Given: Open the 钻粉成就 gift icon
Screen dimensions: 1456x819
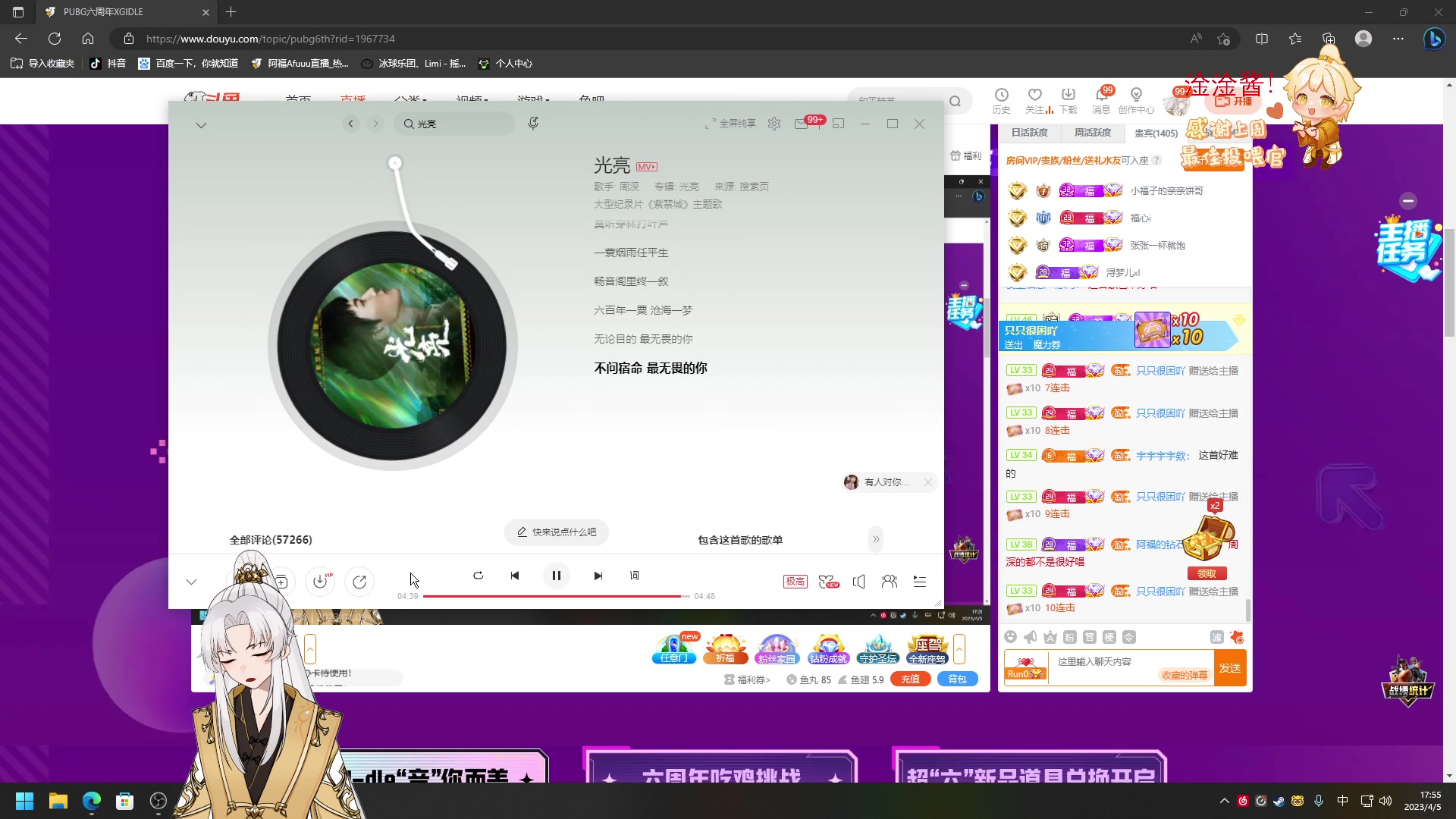Looking at the screenshot, I should [x=828, y=650].
